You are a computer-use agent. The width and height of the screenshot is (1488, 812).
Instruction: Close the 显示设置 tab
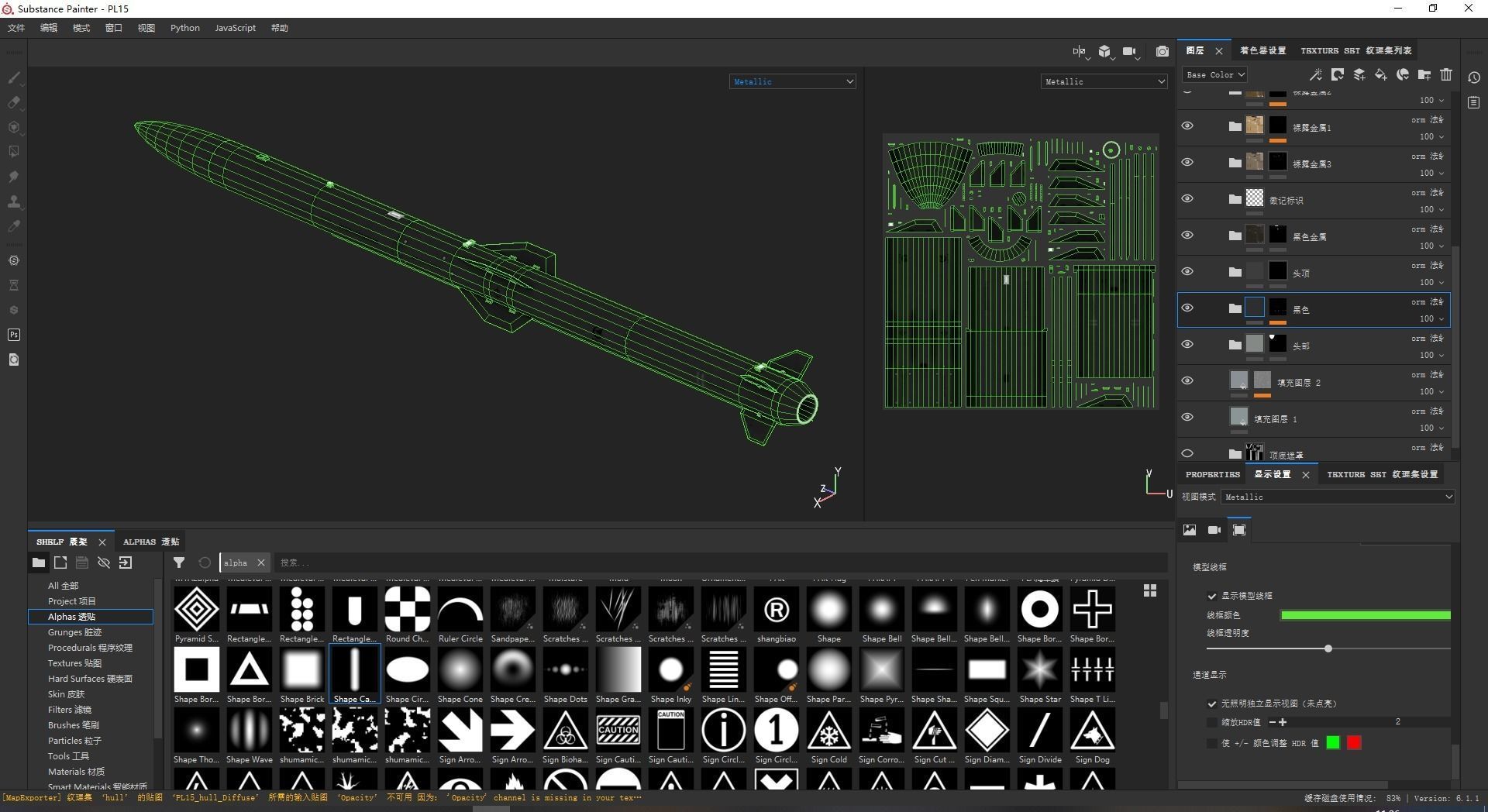pos(1306,475)
